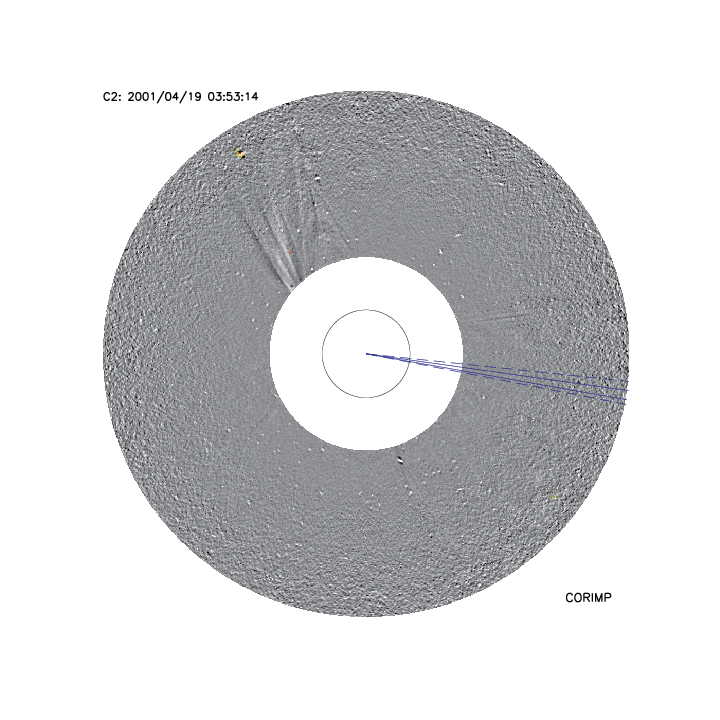The height and width of the screenshot is (720, 720).
Task: Click the thin solar disk circle outline
Action: pyautogui.click(x=366, y=354)
